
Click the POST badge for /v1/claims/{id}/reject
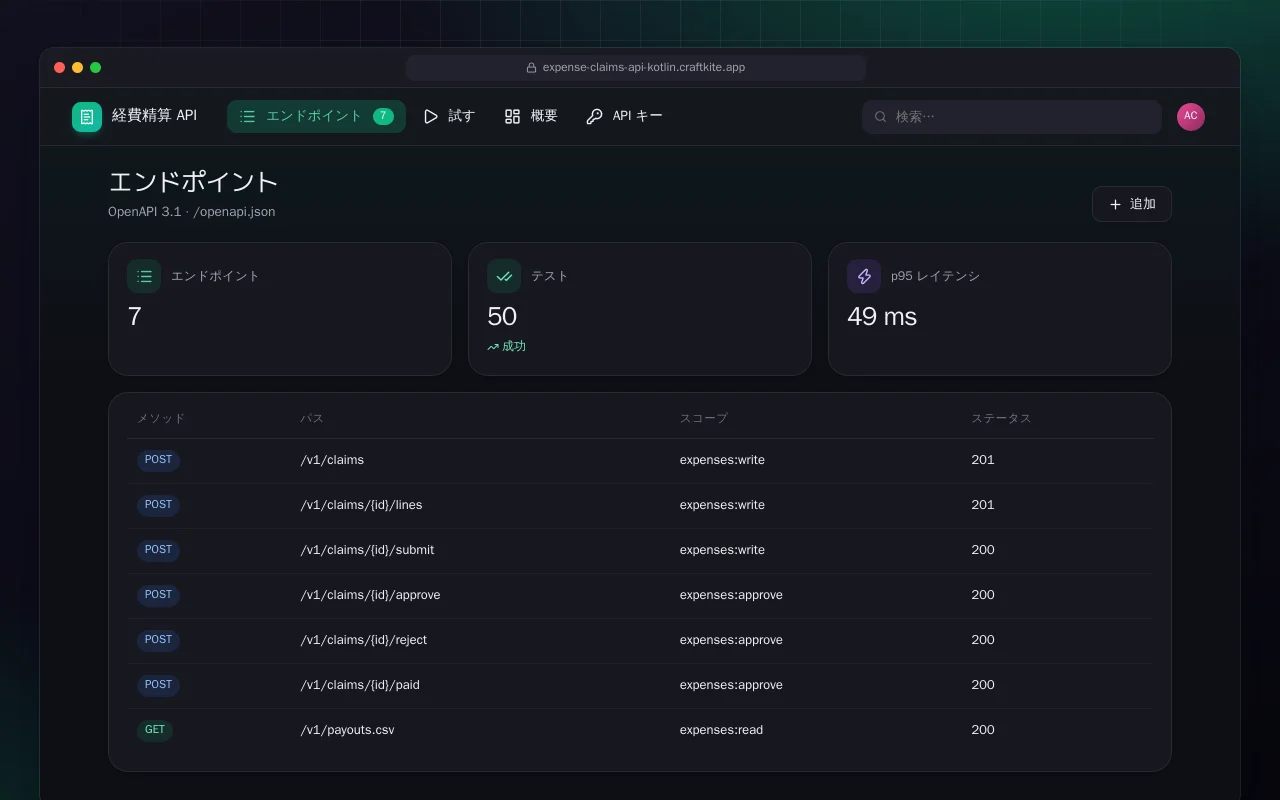(158, 640)
